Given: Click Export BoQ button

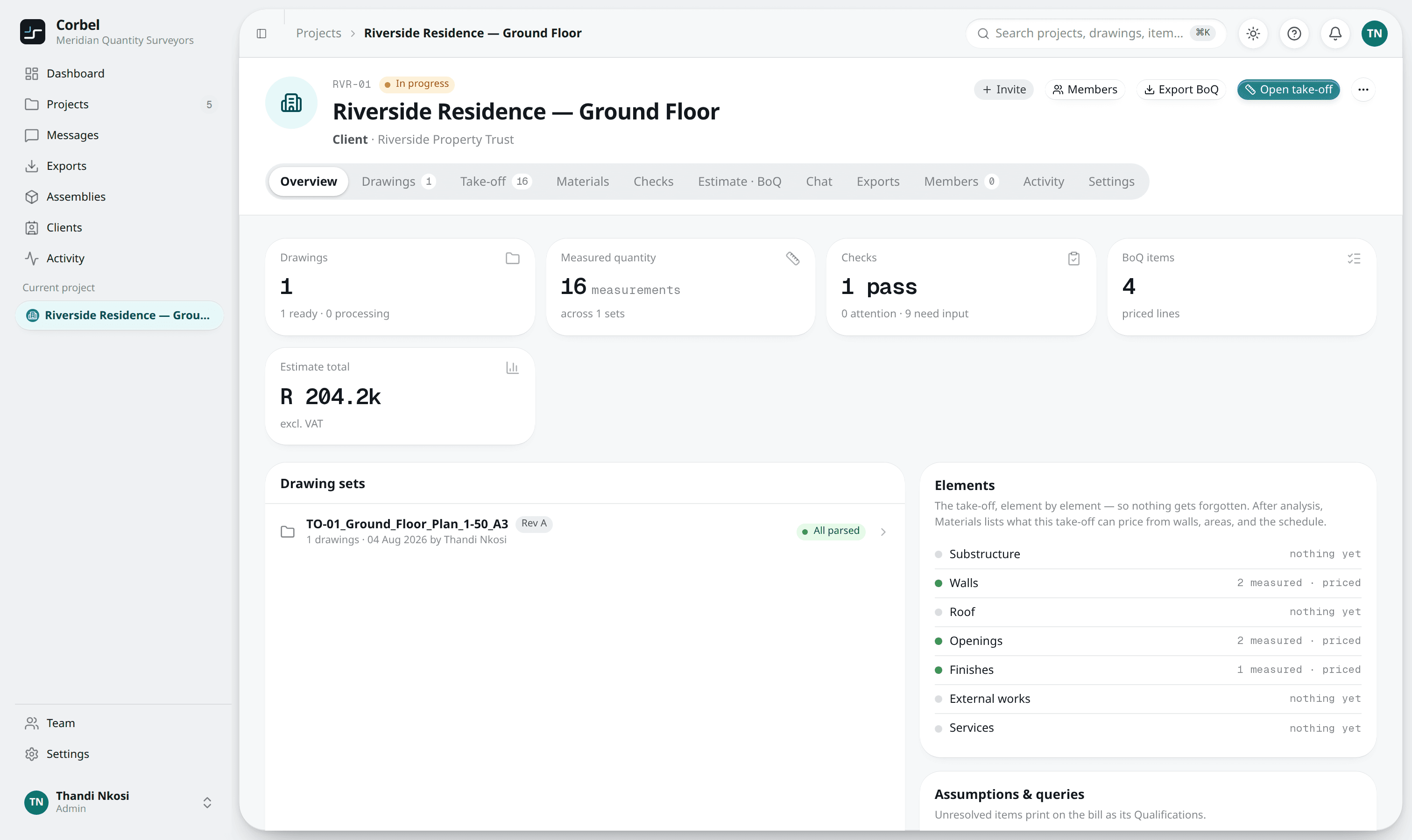Looking at the screenshot, I should (x=1180, y=90).
